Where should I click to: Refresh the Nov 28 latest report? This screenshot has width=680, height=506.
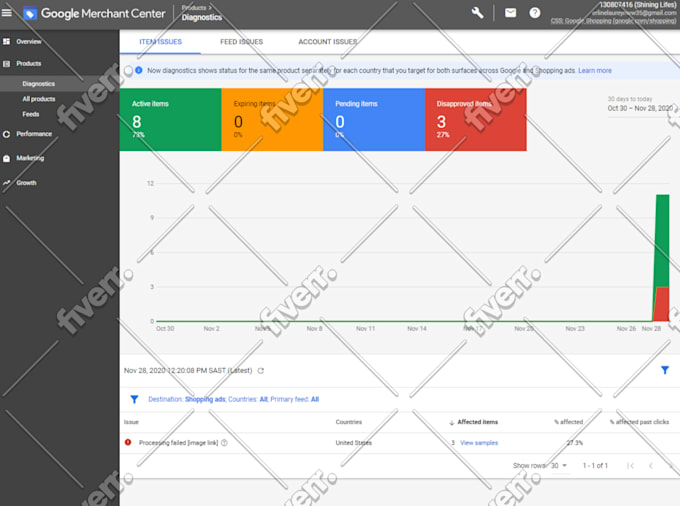(261, 371)
